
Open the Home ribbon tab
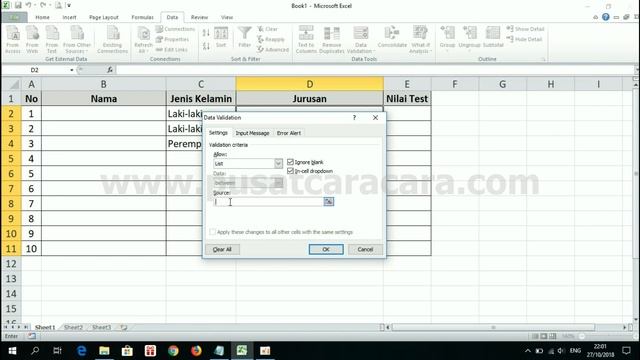click(x=42, y=17)
